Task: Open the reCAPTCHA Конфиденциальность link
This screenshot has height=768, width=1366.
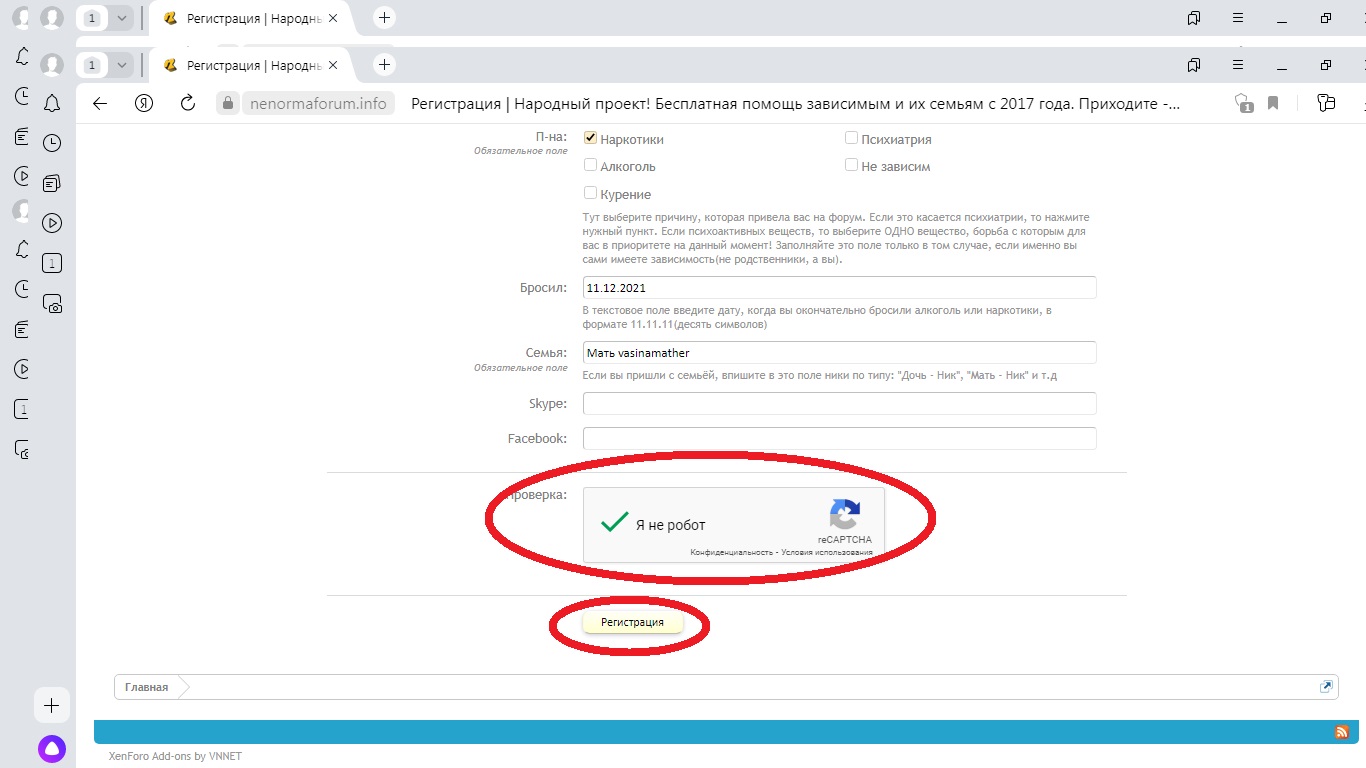Action: click(x=731, y=552)
